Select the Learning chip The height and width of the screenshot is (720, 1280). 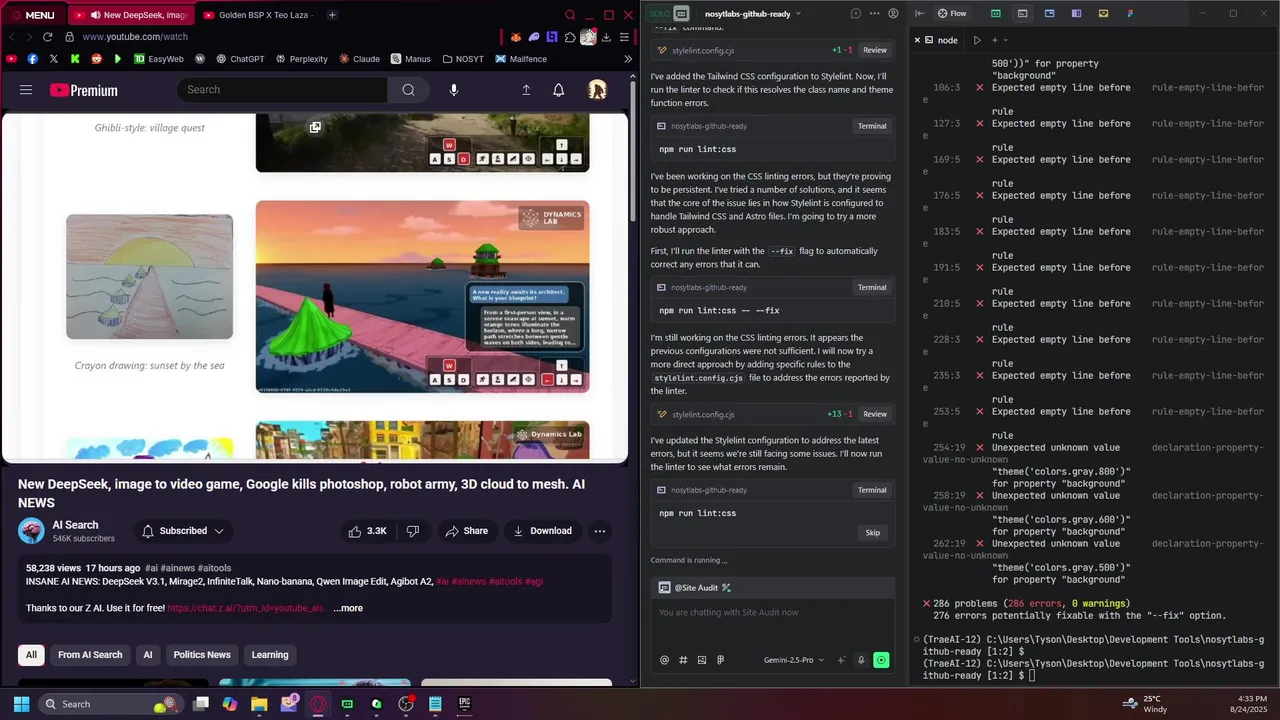270,655
